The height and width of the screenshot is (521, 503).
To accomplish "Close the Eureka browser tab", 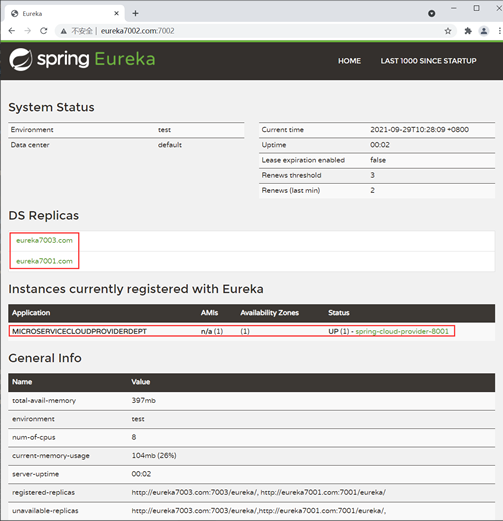I will click(116, 13).
